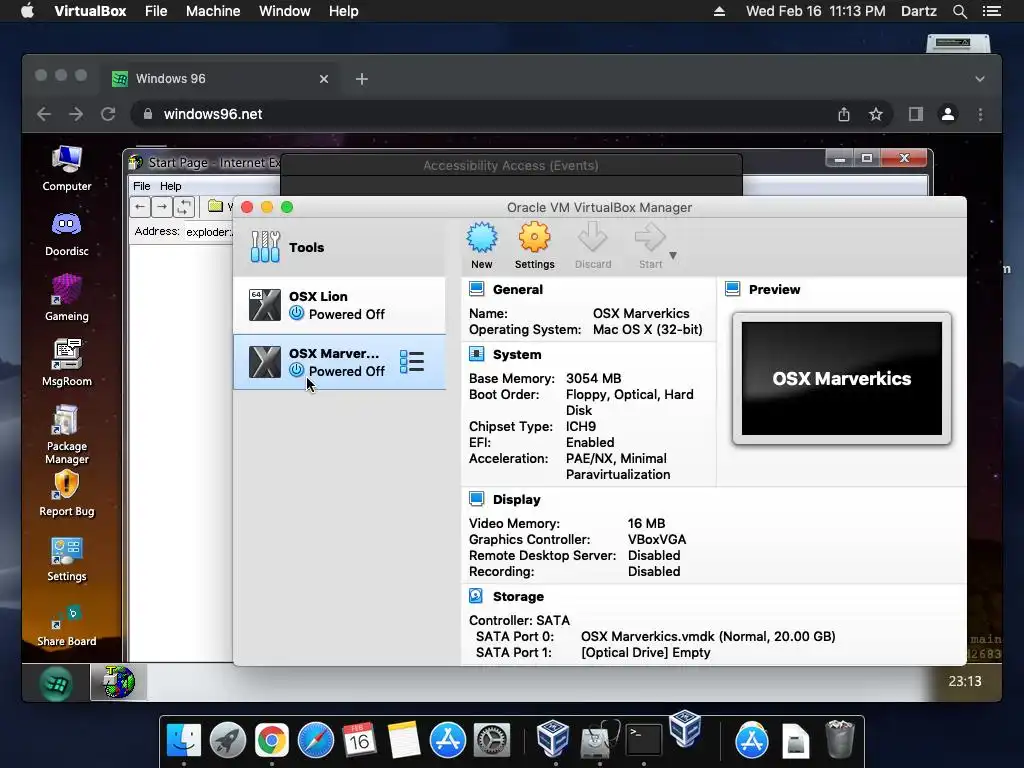Image resolution: width=1024 pixels, height=768 pixels.
Task: Open Chrome side panel icon
Action: (x=916, y=114)
